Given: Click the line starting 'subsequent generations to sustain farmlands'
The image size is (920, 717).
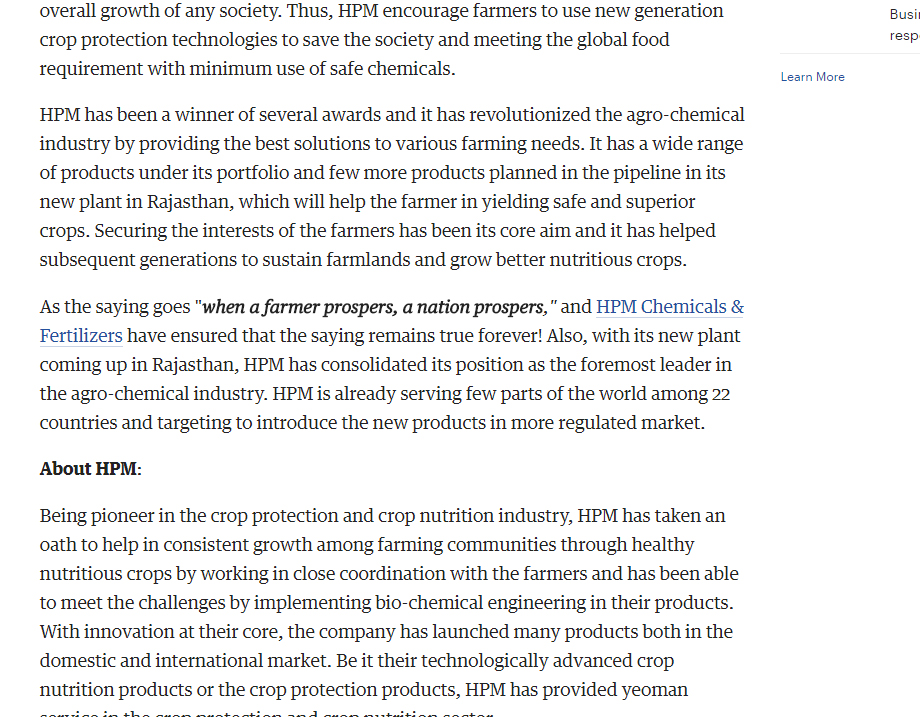Looking at the screenshot, I should click(363, 259).
